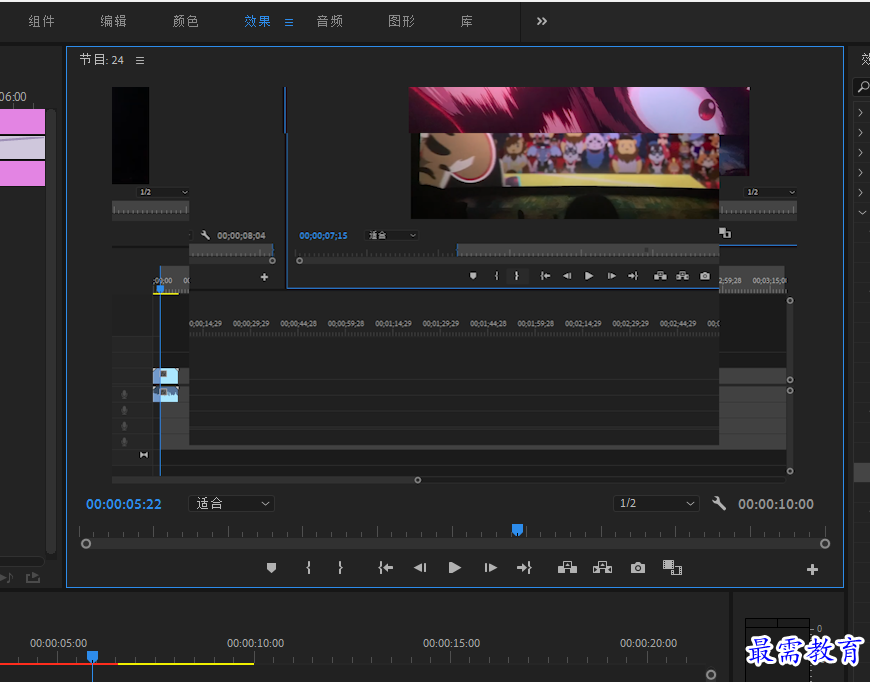Click the 00:00:15:00 mark on timeline ruler
The height and width of the screenshot is (682, 870).
point(451,643)
